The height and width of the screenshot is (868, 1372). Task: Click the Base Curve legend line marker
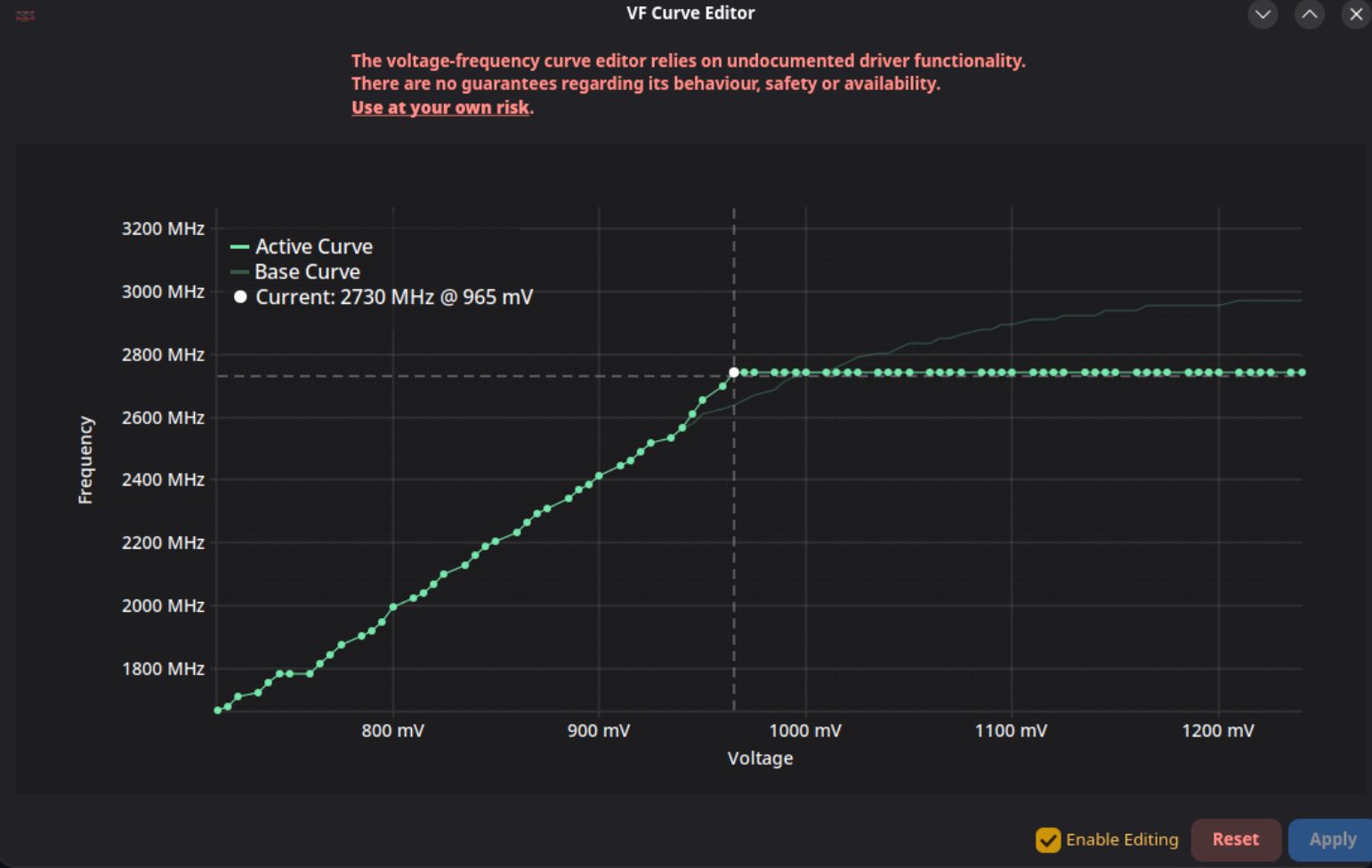(x=239, y=272)
